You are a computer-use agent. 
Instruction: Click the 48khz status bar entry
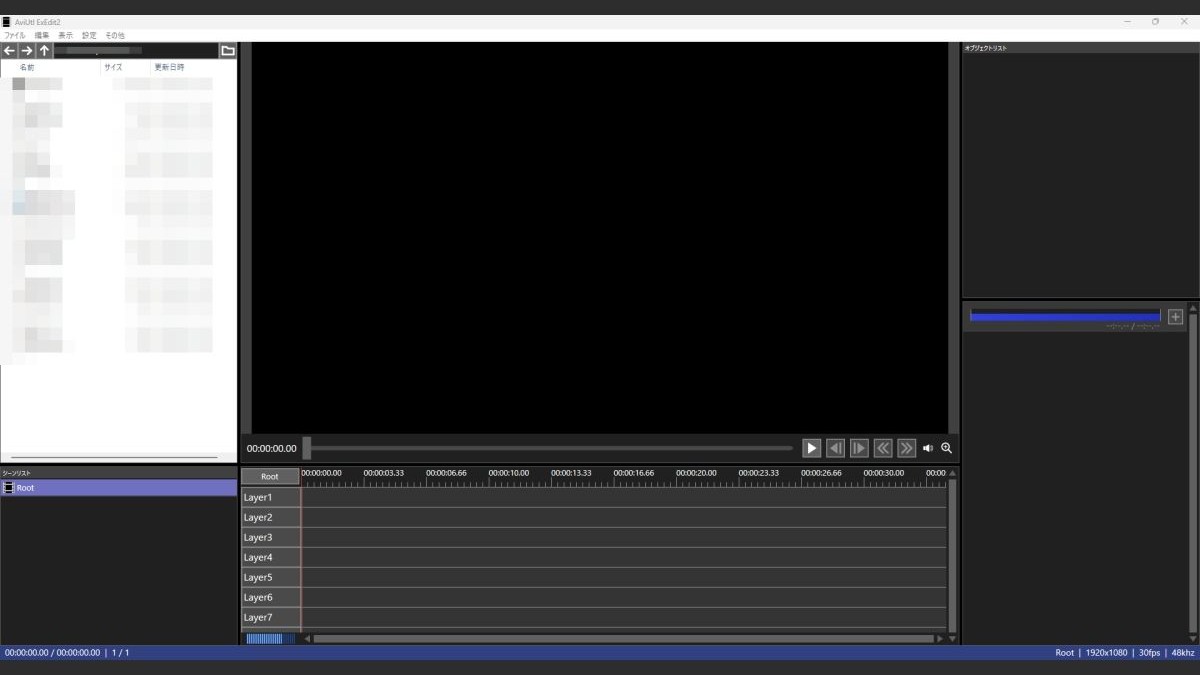1182,653
